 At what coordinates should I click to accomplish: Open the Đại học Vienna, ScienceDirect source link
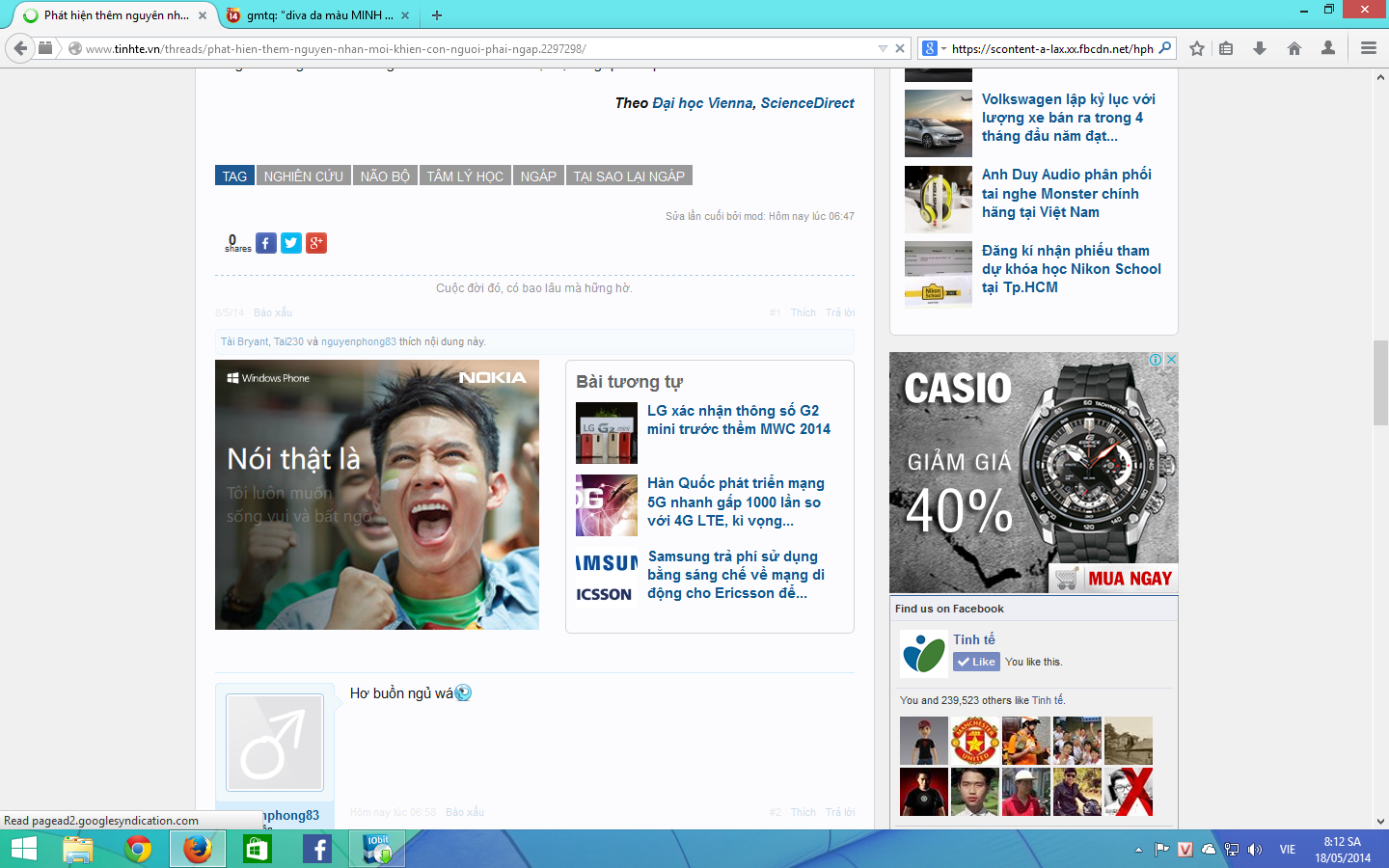(753, 103)
